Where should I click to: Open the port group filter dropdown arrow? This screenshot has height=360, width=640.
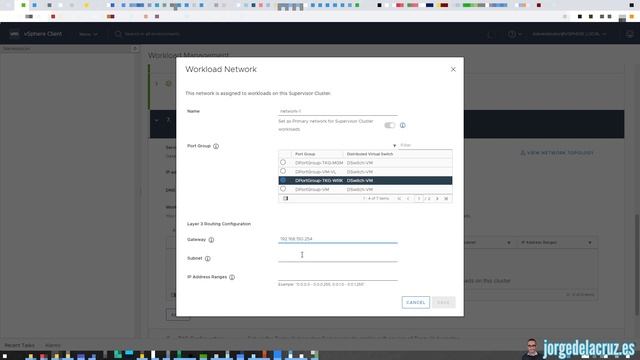click(394, 146)
